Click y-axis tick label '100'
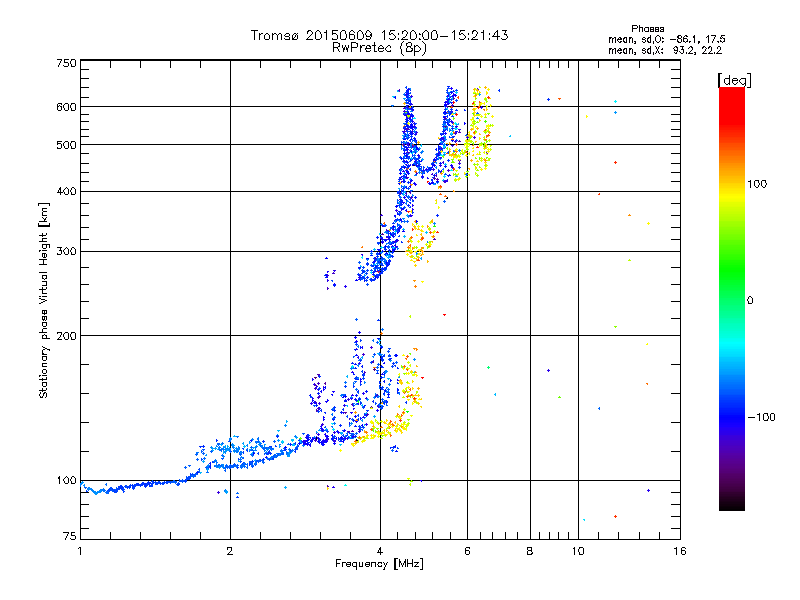This screenshot has height=600, width=800. click(66, 480)
